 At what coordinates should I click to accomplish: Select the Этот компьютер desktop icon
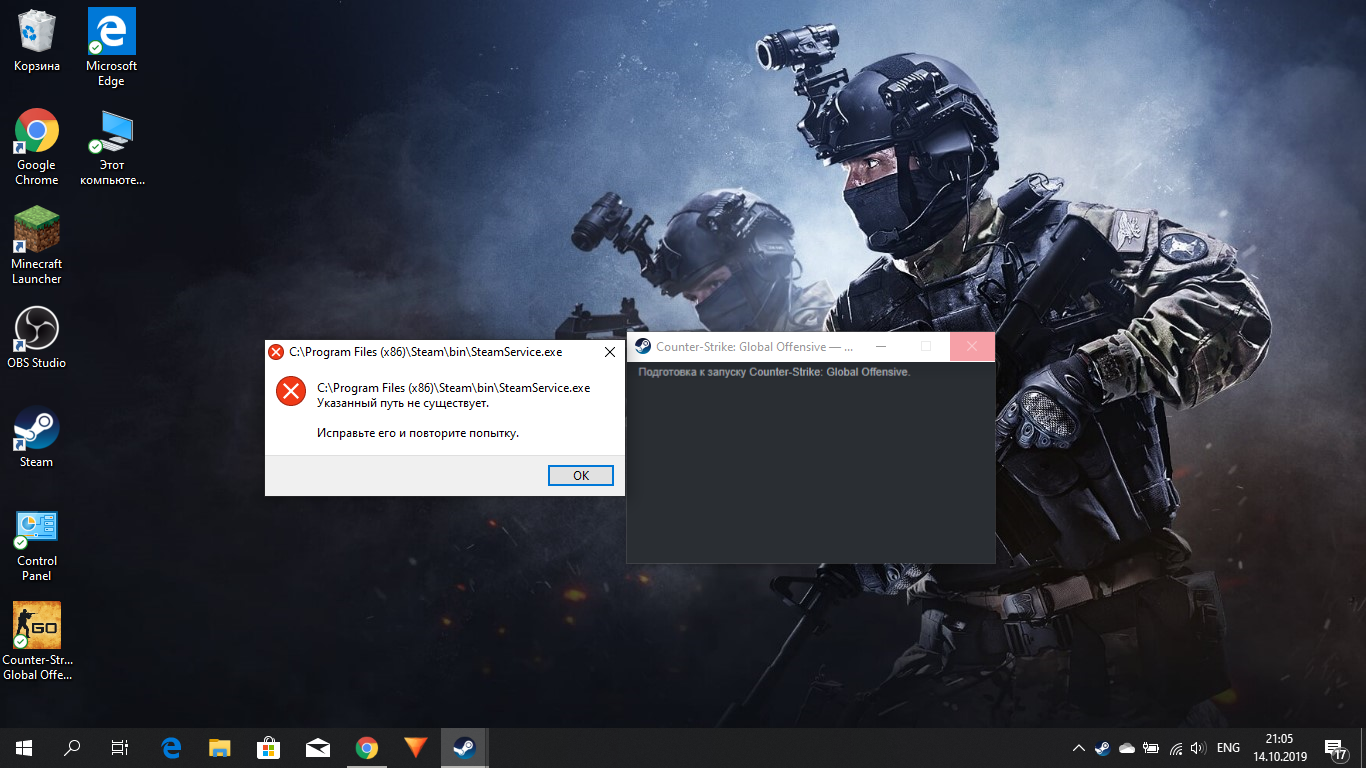(111, 147)
